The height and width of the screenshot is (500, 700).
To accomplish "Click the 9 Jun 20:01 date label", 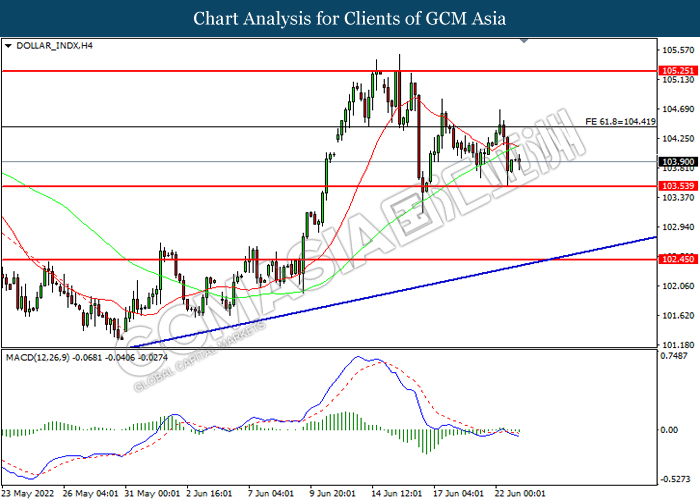I will [x=333, y=493].
